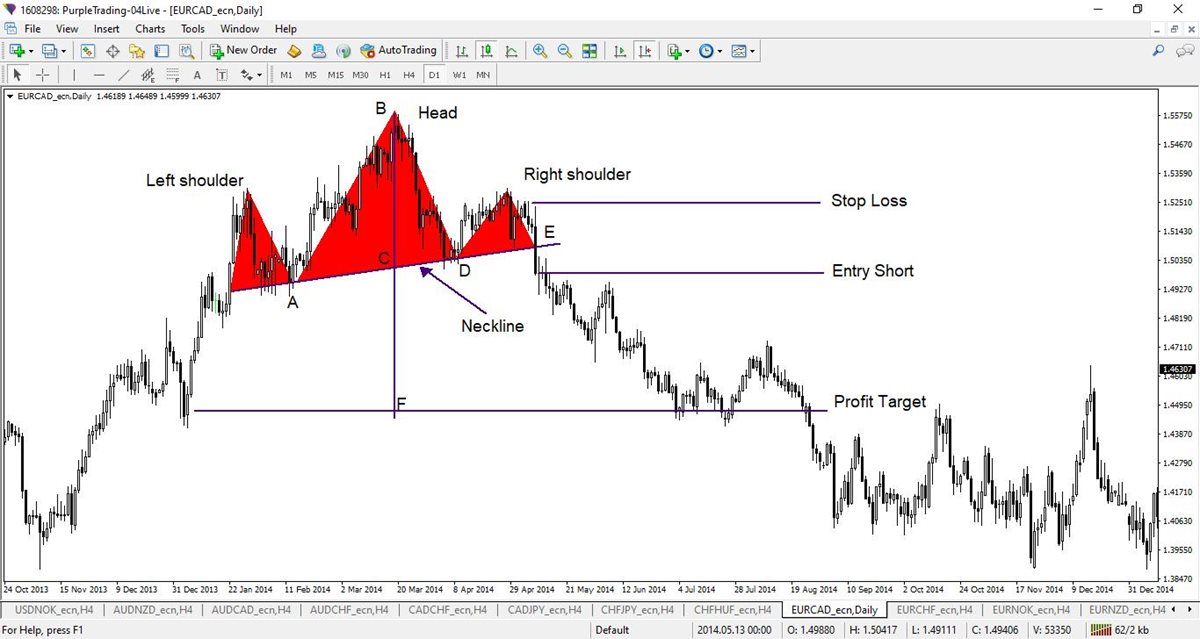This screenshot has width=1200, height=639.
Task: Tile windows with the grid icon
Action: coord(589,50)
